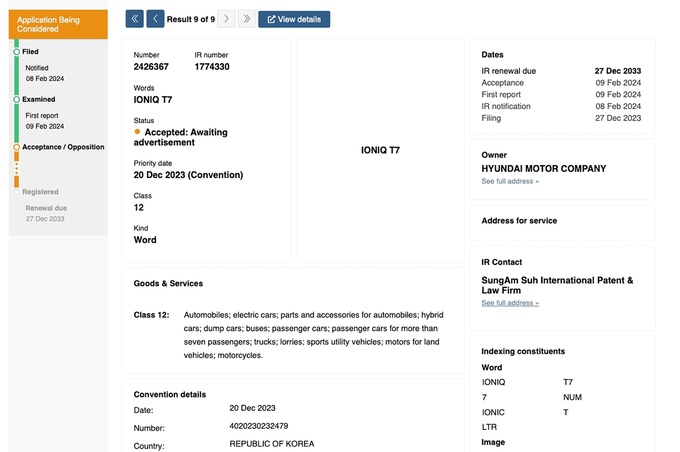The image size is (680, 452).
Task: Jump to last result with double-right arrow
Action: (246, 19)
